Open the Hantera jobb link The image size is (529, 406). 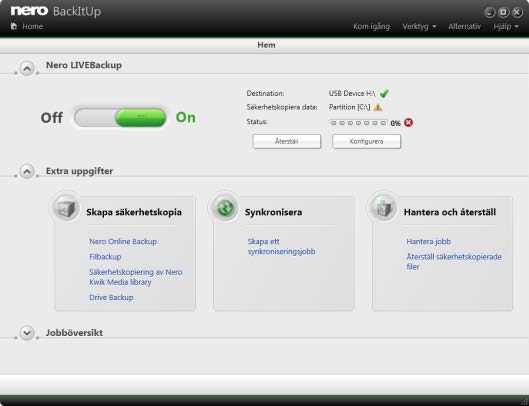[x=428, y=242]
